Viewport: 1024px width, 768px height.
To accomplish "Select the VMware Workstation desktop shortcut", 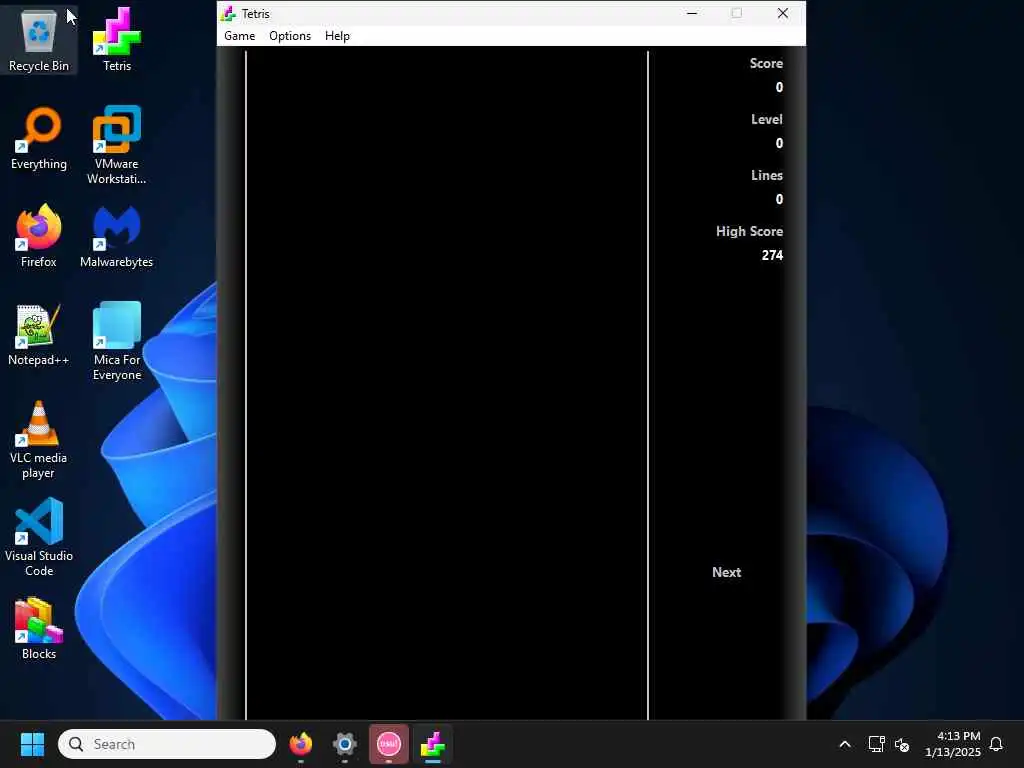I will point(117,145).
